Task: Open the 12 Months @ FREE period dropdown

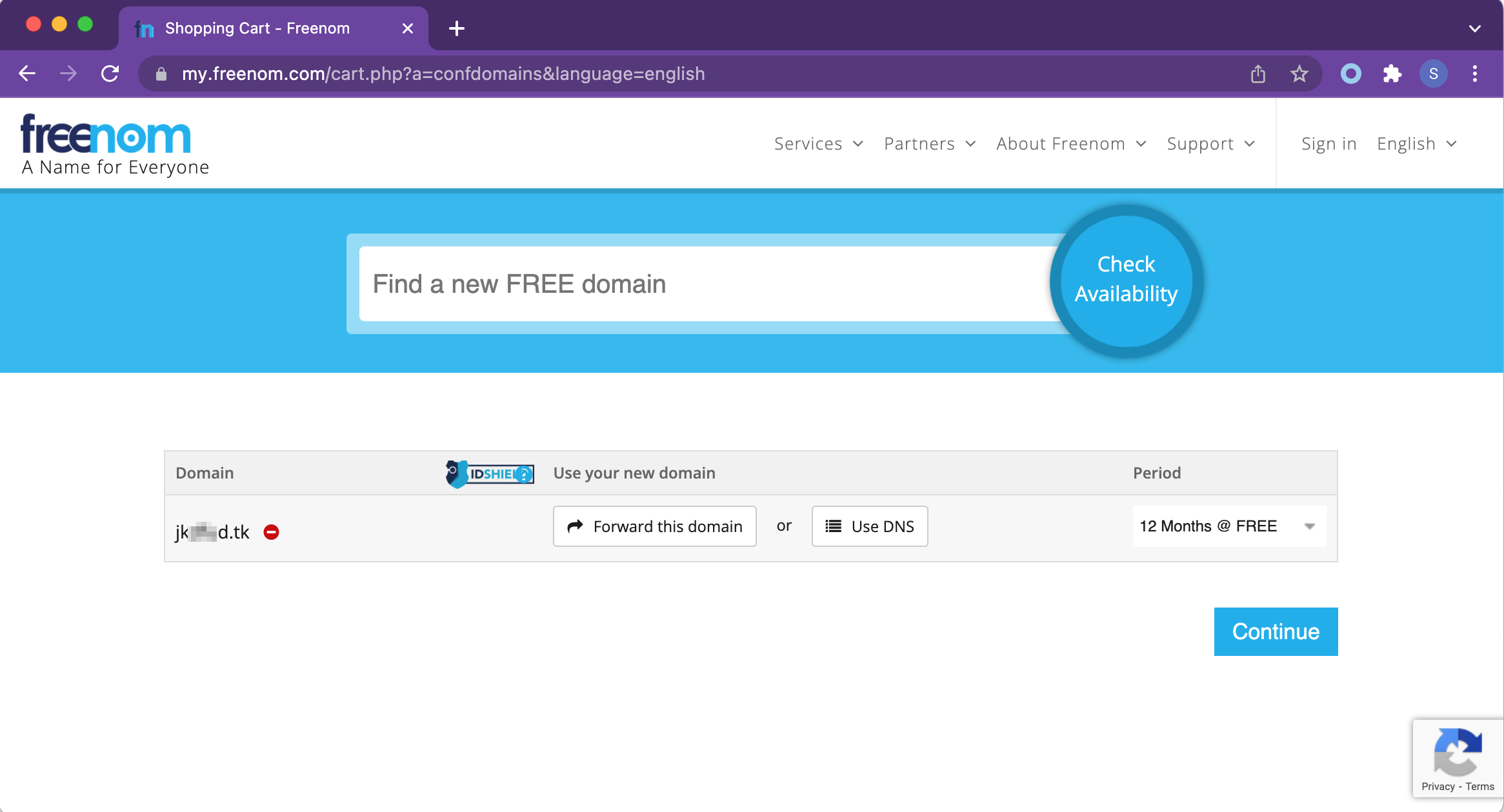Action: pos(1229,526)
